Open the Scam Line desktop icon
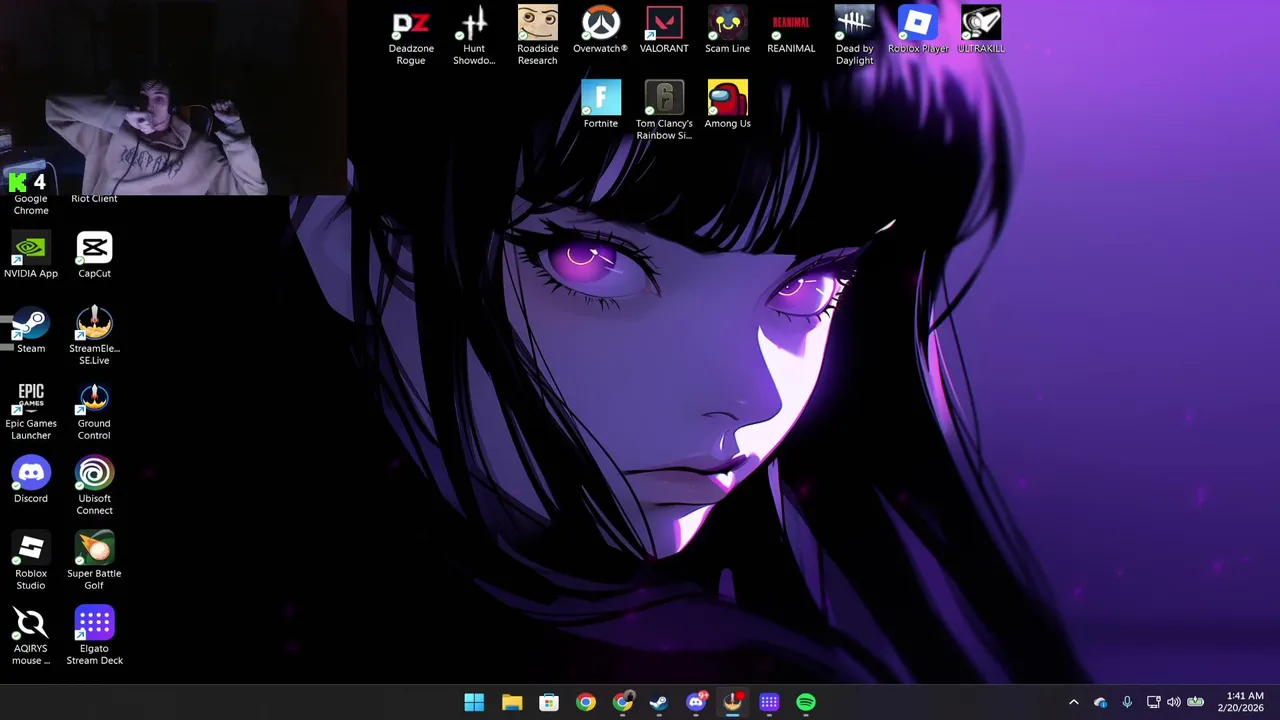This screenshot has width=1280, height=720. (x=727, y=30)
